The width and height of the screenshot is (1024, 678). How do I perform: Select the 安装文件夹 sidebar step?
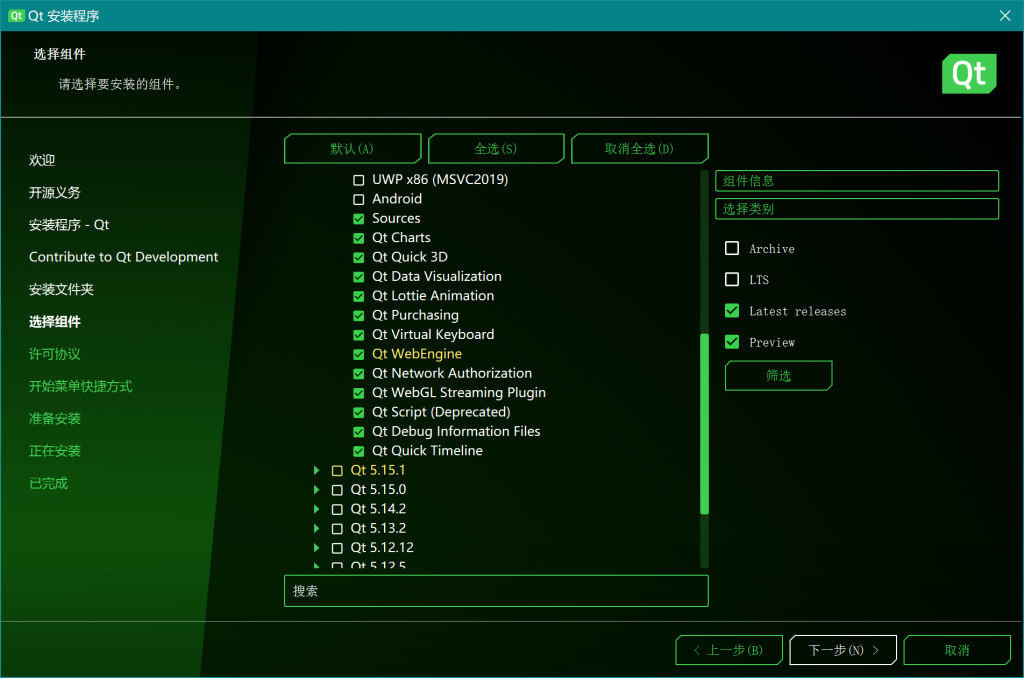[61, 289]
